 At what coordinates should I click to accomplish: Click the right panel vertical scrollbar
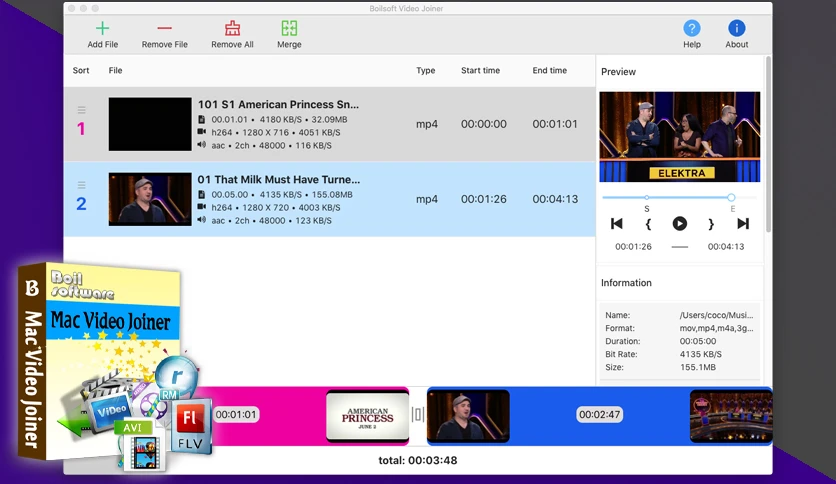click(x=768, y=144)
